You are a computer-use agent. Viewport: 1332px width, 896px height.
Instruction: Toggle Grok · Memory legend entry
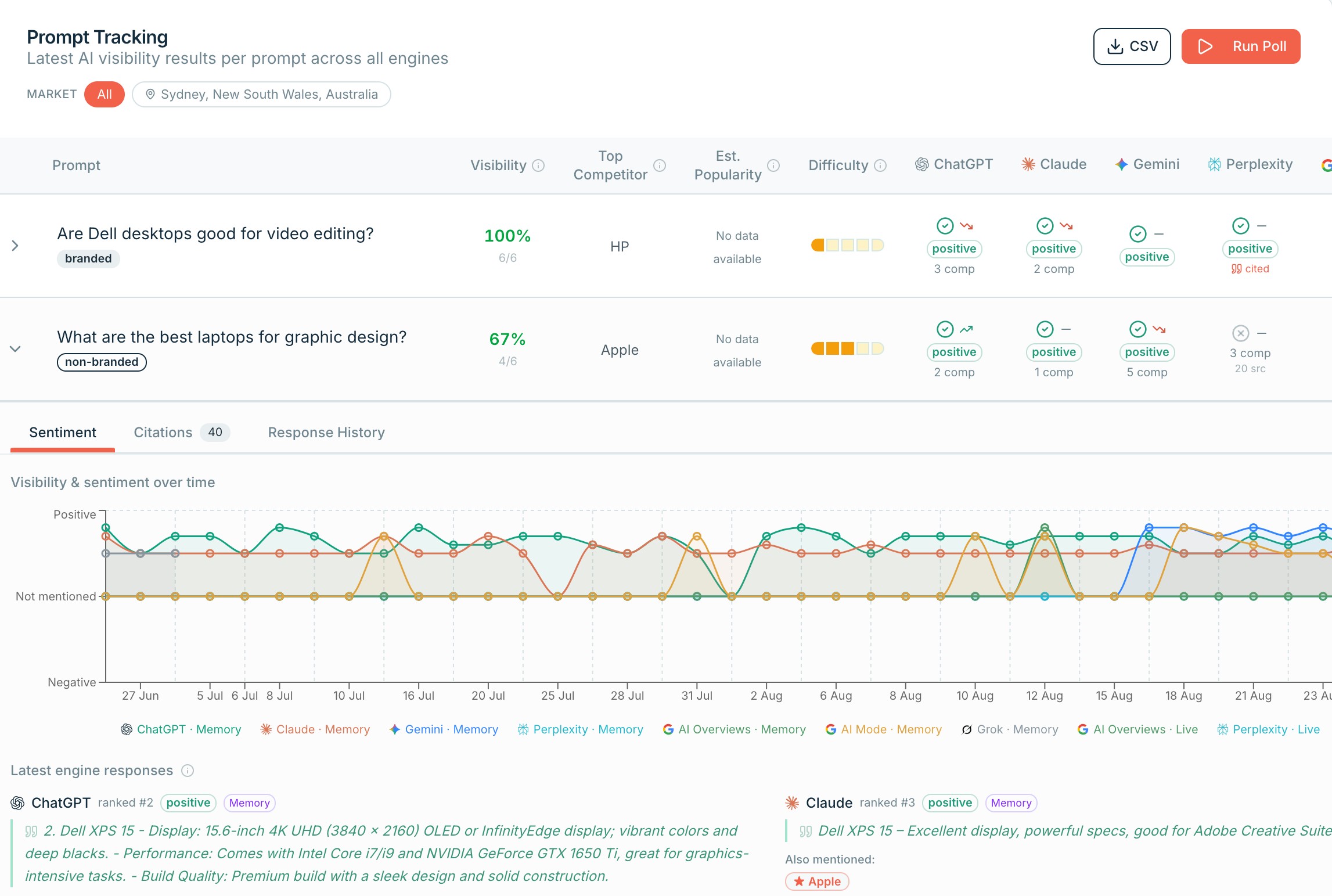tap(1010, 729)
